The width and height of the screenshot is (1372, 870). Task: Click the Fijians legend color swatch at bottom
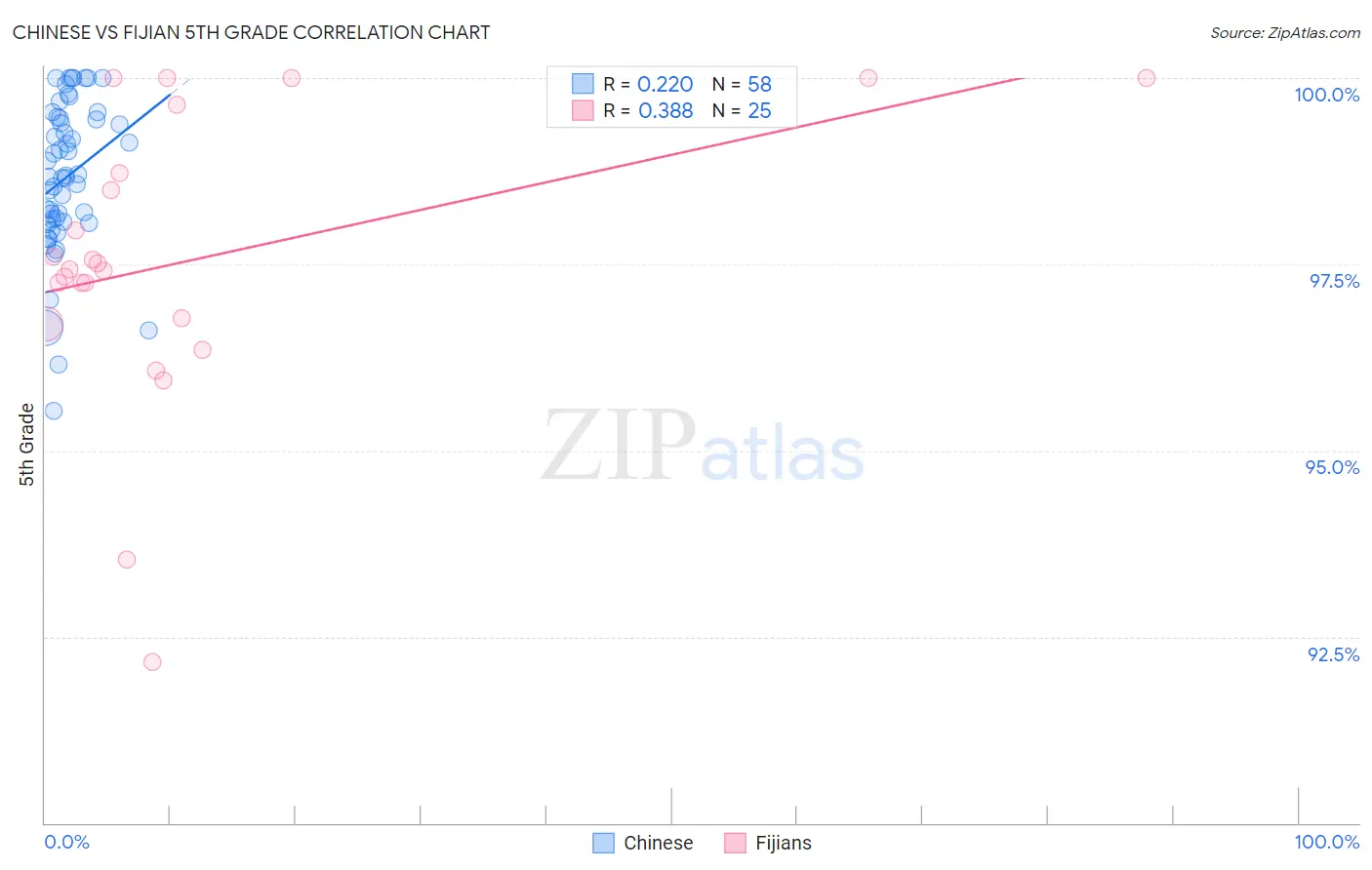coord(736,843)
